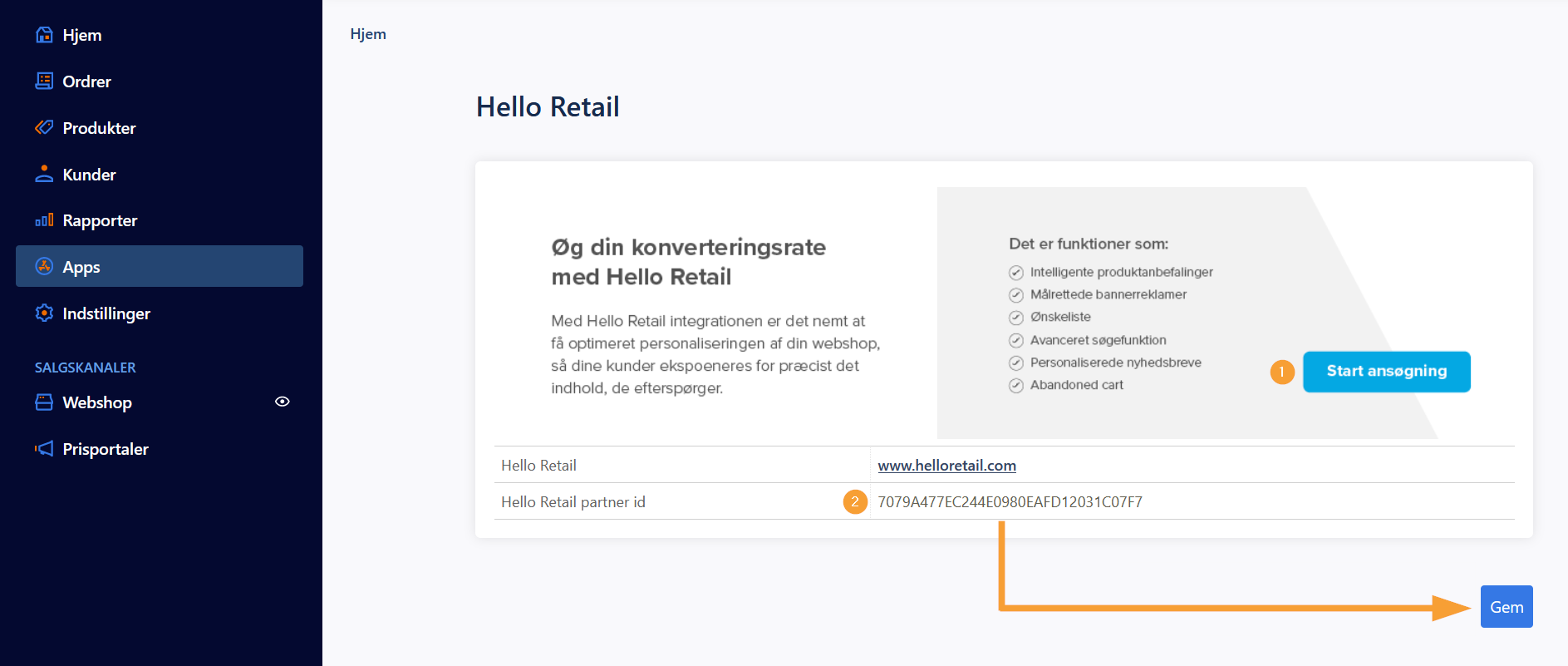The height and width of the screenshot is (666, 1568).
Task: Click the Start ansøgning button
Action: click(1386, 372)
